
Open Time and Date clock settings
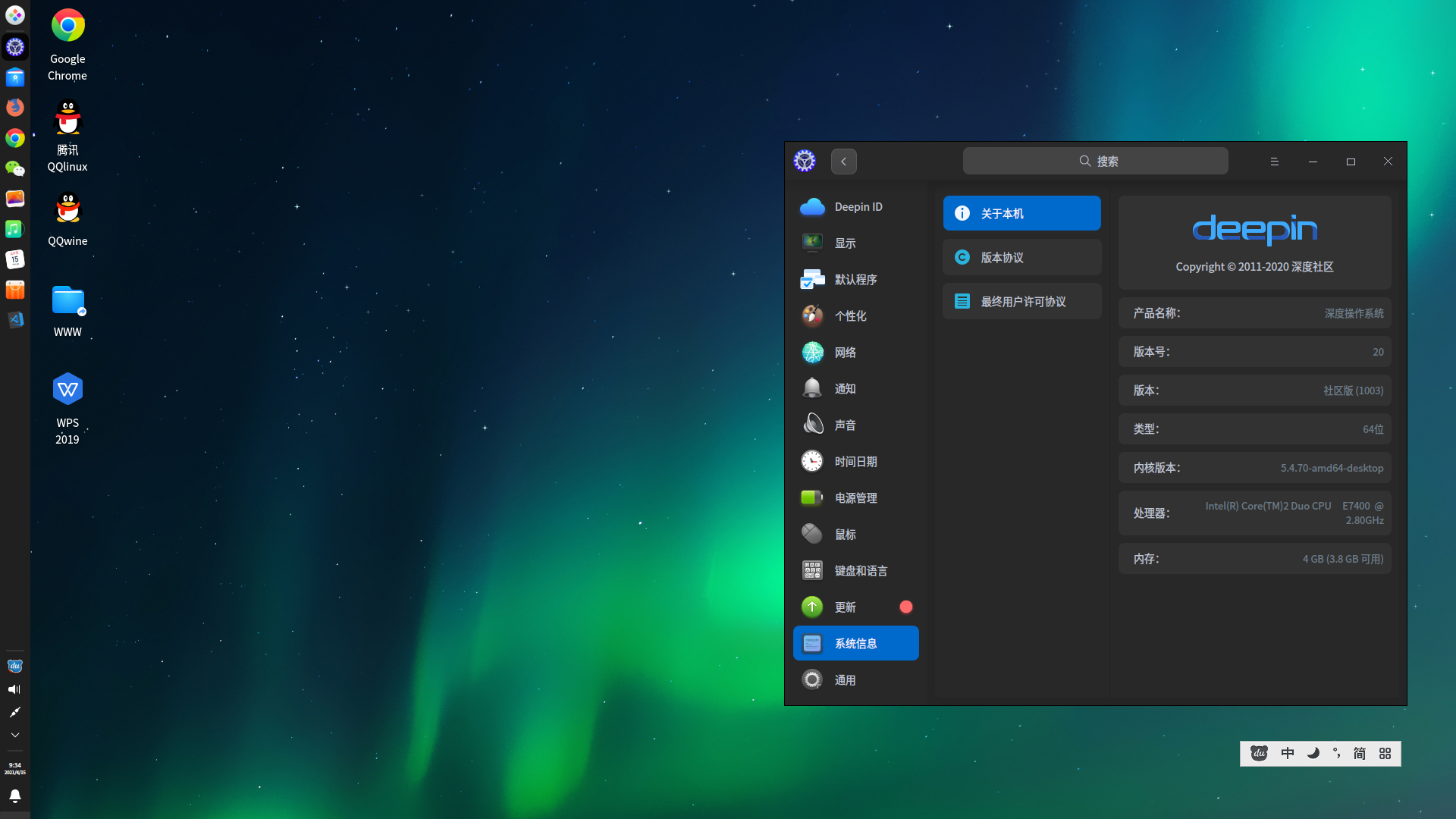tap(855, 461)
